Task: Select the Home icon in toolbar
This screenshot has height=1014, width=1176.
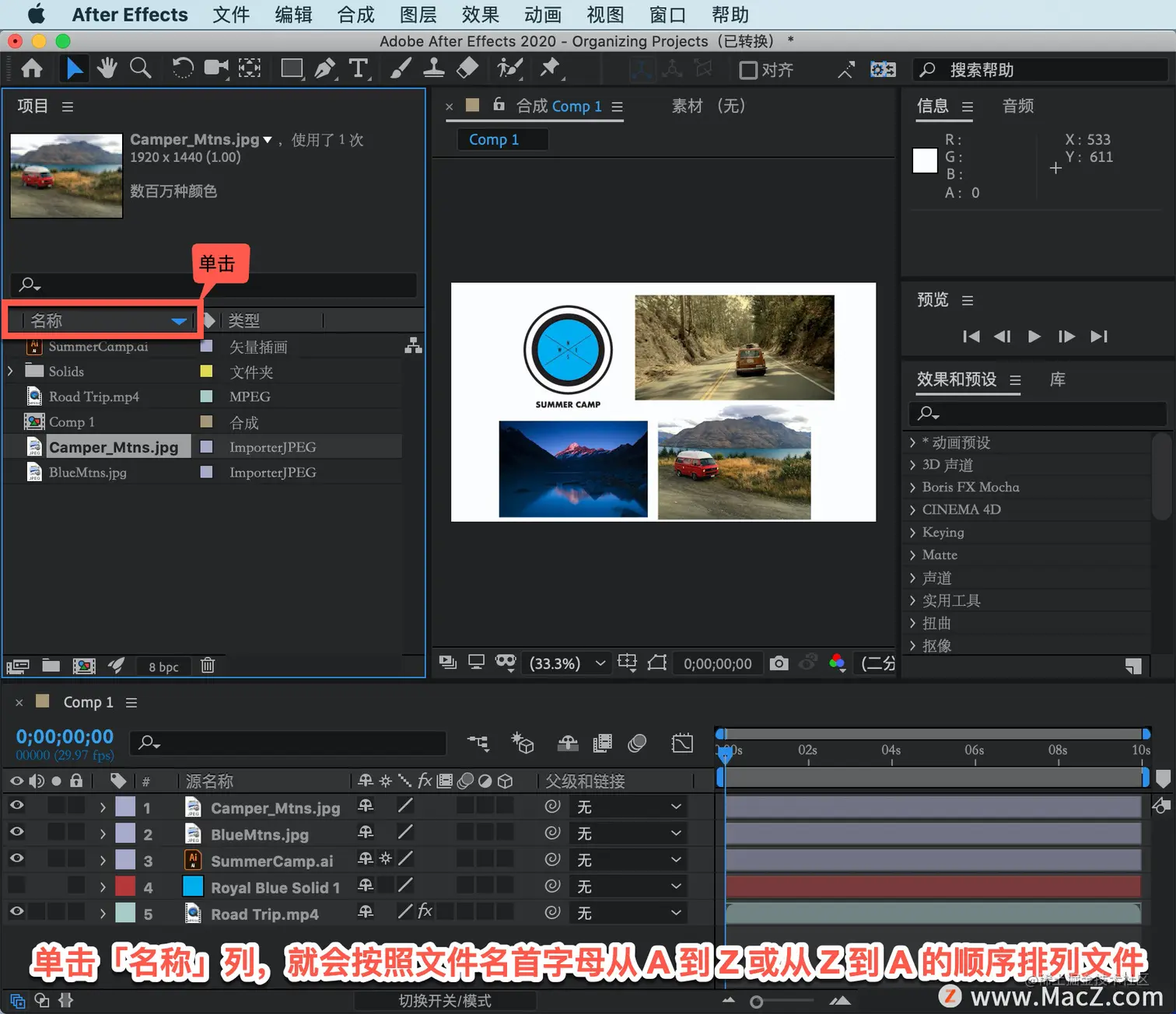Action: [x=32, y=69]
